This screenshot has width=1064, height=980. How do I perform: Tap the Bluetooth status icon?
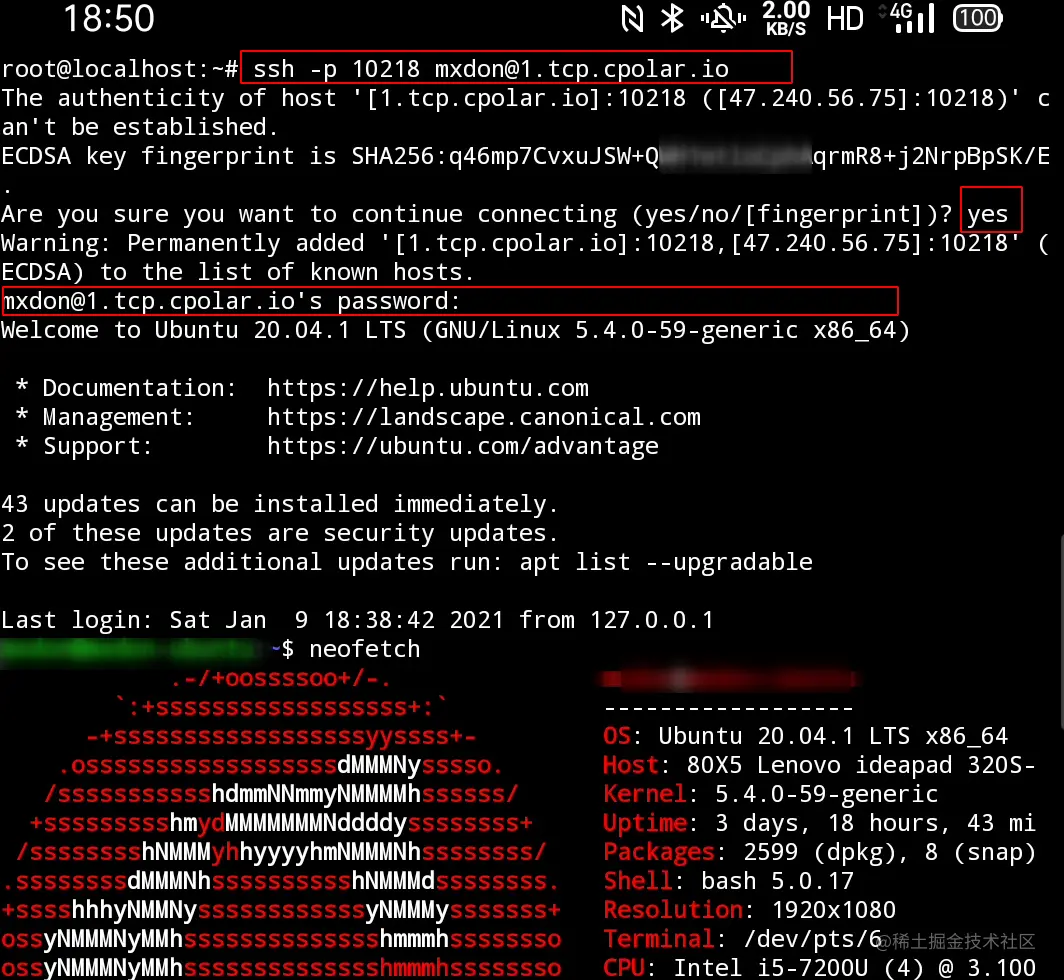tap(672, 18)
